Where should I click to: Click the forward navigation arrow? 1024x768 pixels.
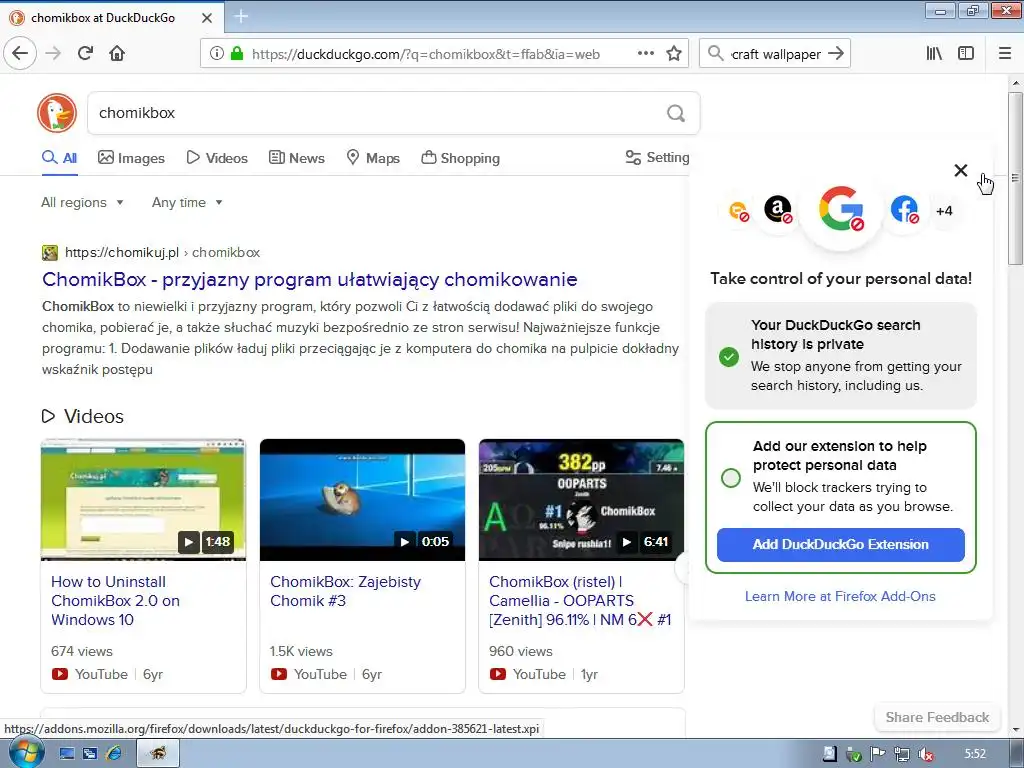(53, 53)
